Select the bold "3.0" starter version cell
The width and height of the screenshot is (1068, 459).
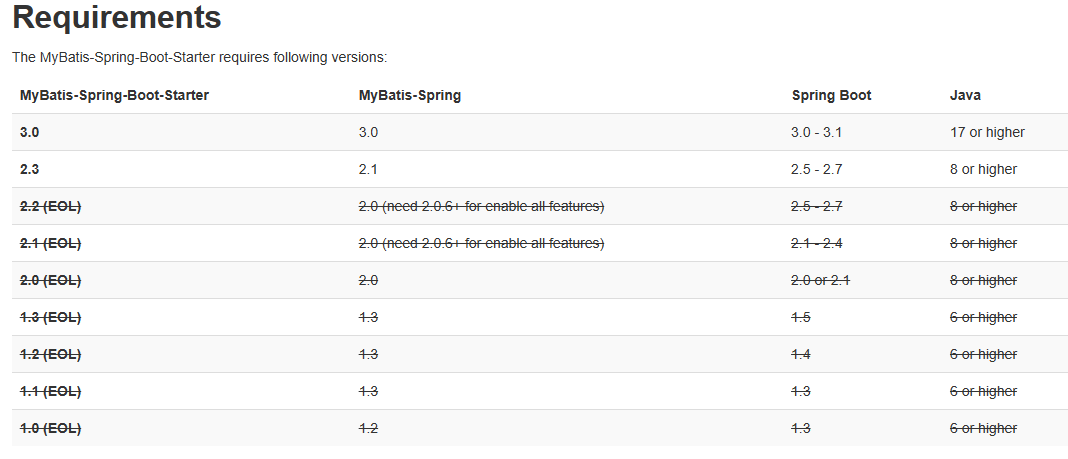(30, 132)
